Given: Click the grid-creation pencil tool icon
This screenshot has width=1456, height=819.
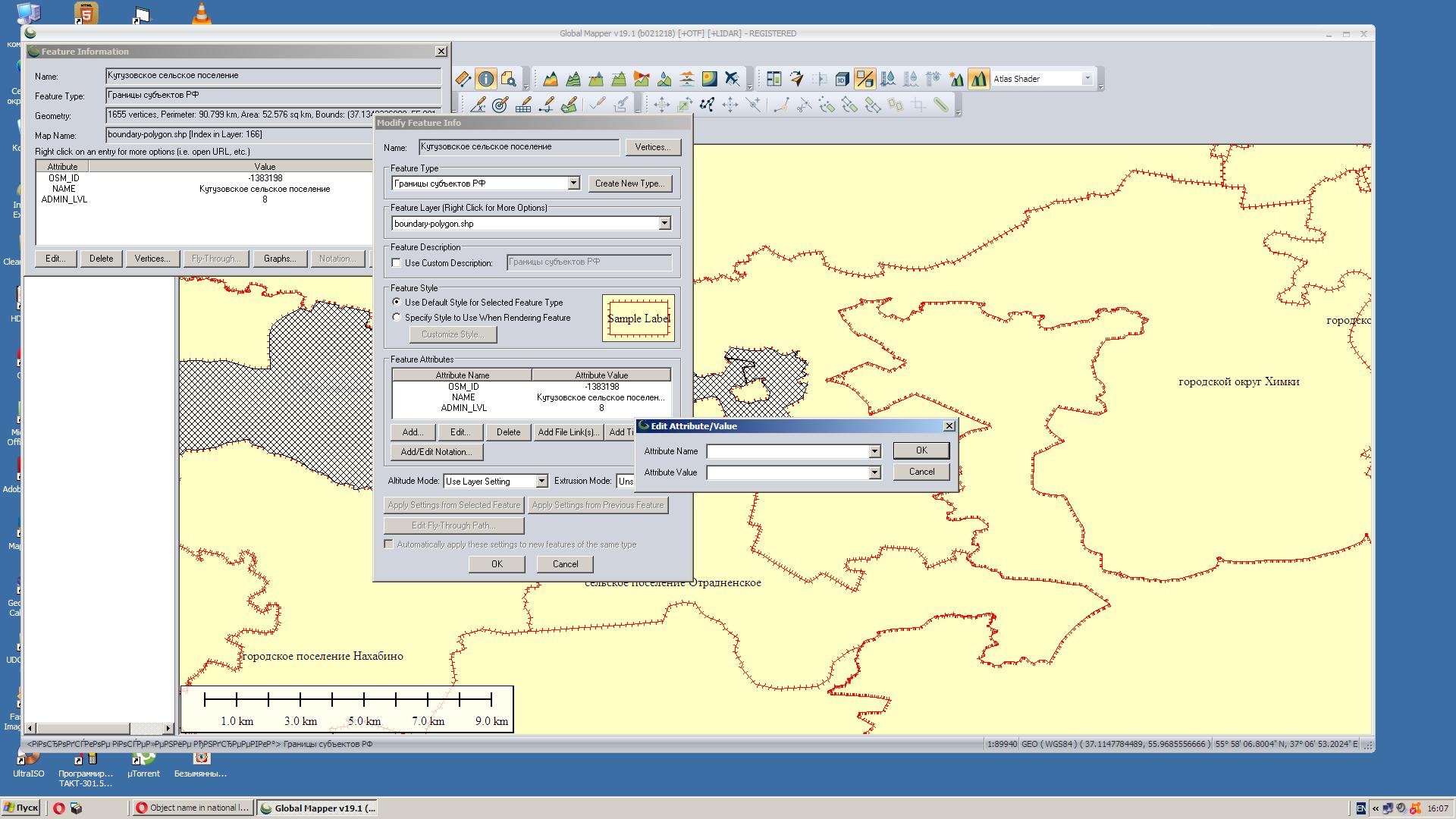Looking at the screenshot, I should pyautogui.click(x=523, y=105).
